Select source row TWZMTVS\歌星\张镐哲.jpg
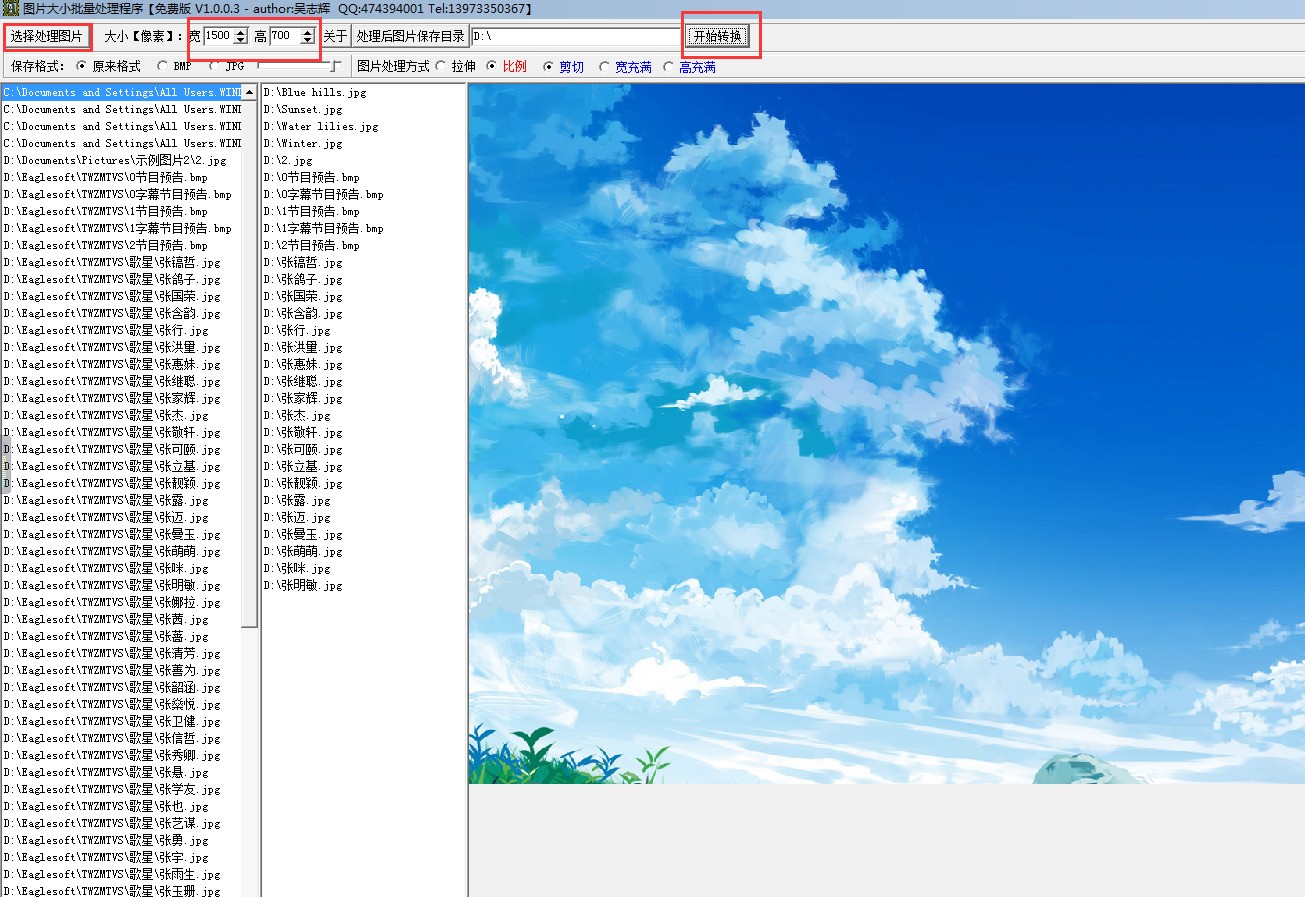 tap(122, 262)
